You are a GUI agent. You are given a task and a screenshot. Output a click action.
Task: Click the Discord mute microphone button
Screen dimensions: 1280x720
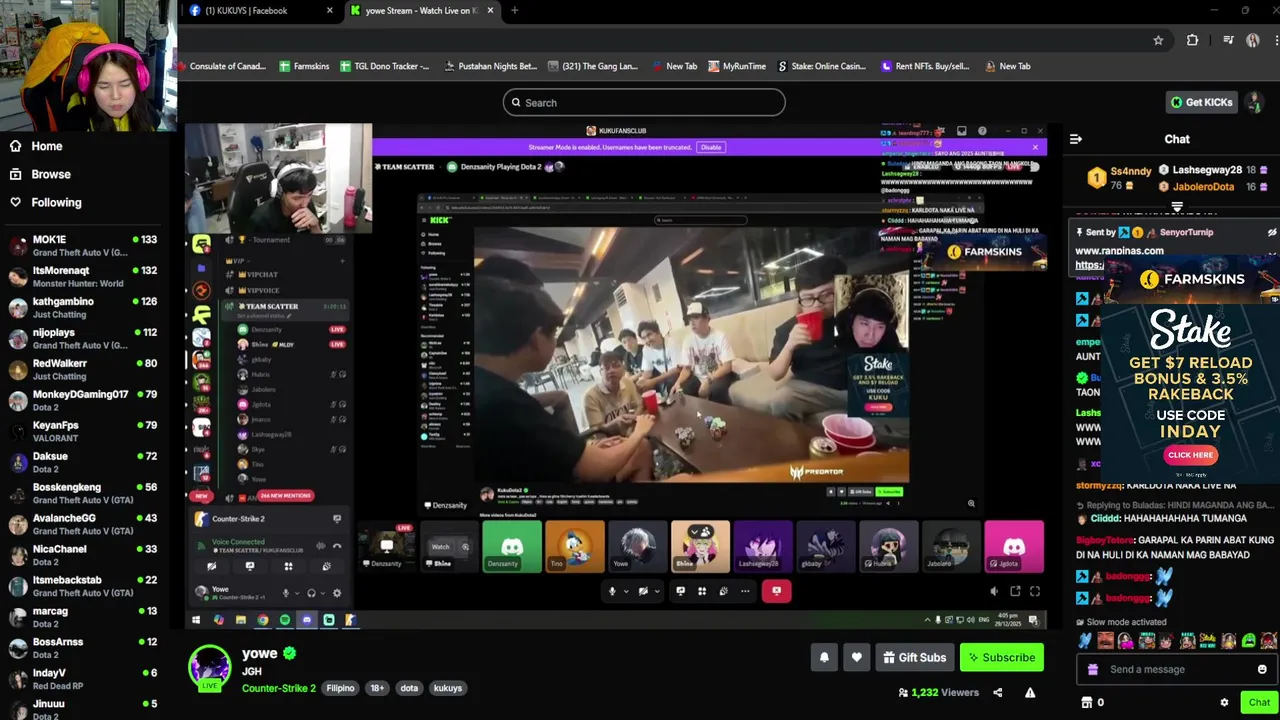pos(612,591)
